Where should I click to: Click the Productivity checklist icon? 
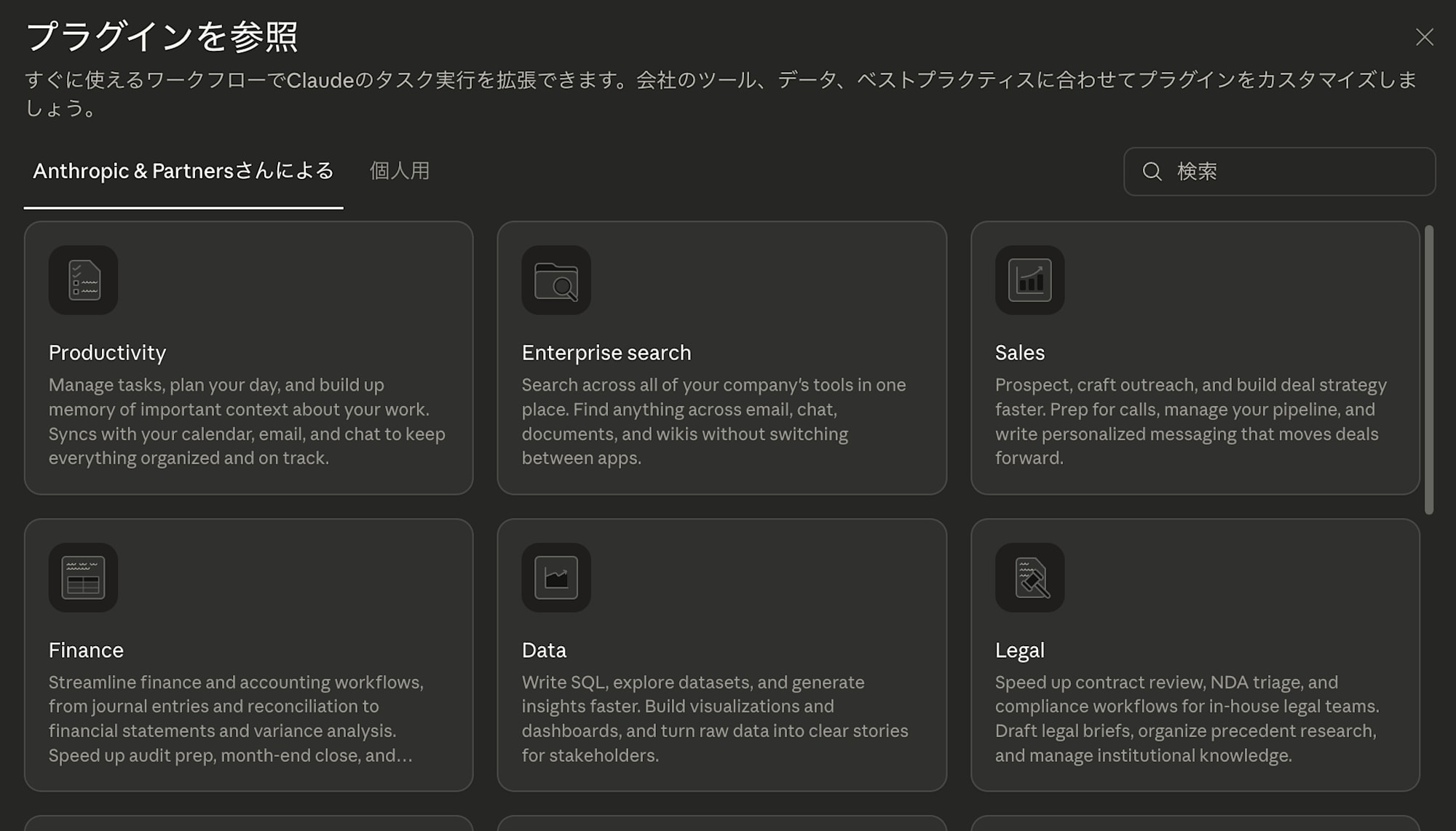pyautogui.click(x=83, y=280)
